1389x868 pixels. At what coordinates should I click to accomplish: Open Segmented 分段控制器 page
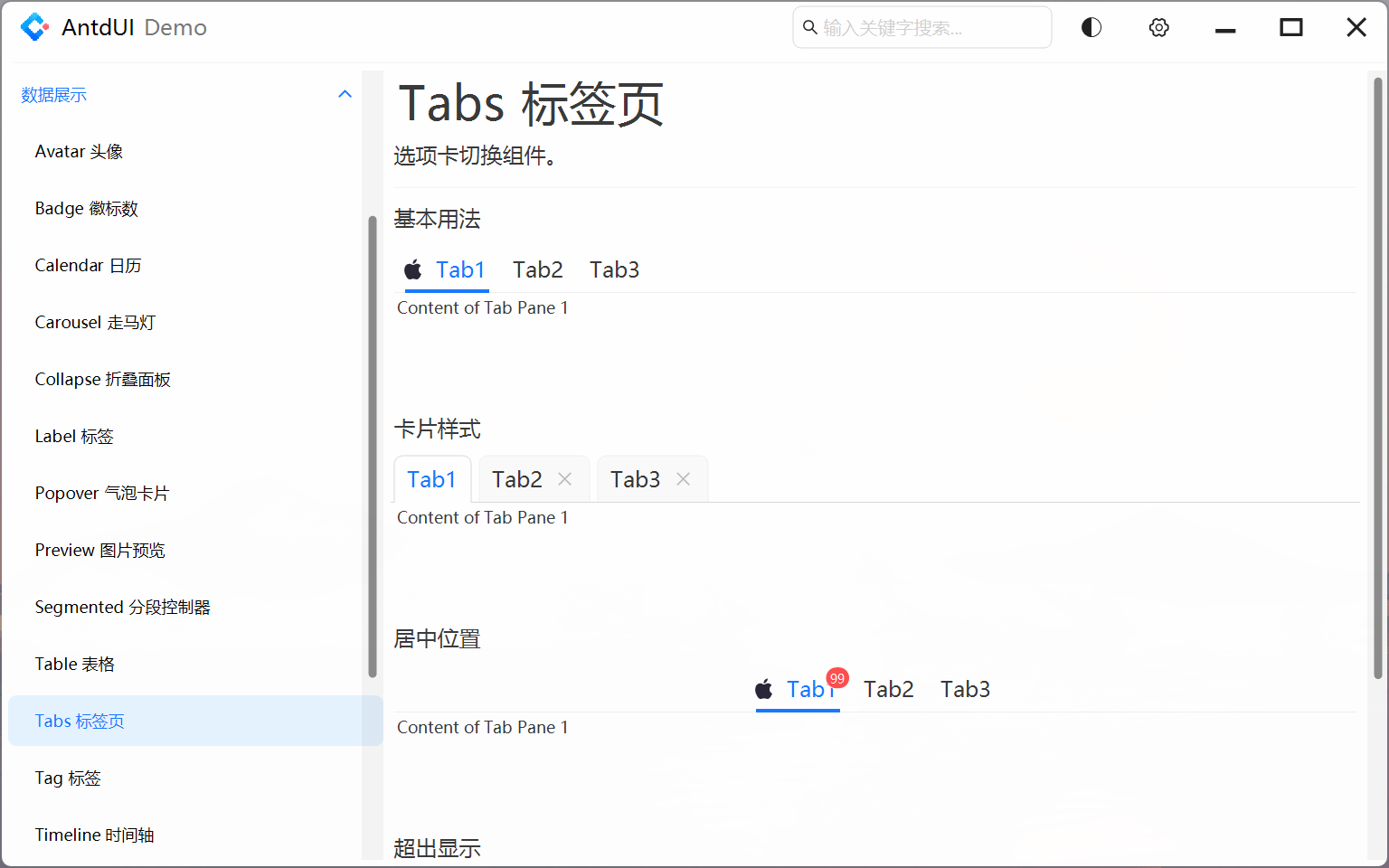pyautogui.click(x=123, y=607)
